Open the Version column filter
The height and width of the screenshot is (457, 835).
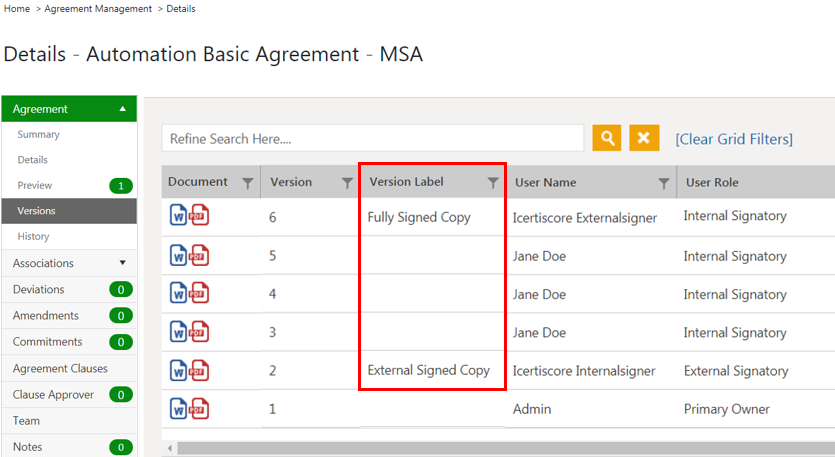(347, 183)
